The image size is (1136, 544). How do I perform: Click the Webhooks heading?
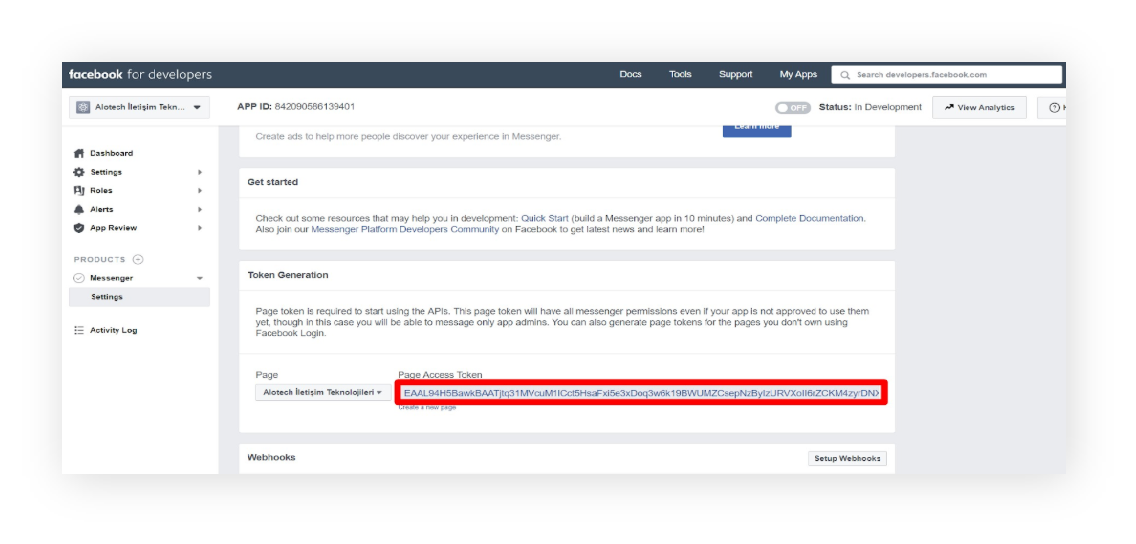coord(271,457)
